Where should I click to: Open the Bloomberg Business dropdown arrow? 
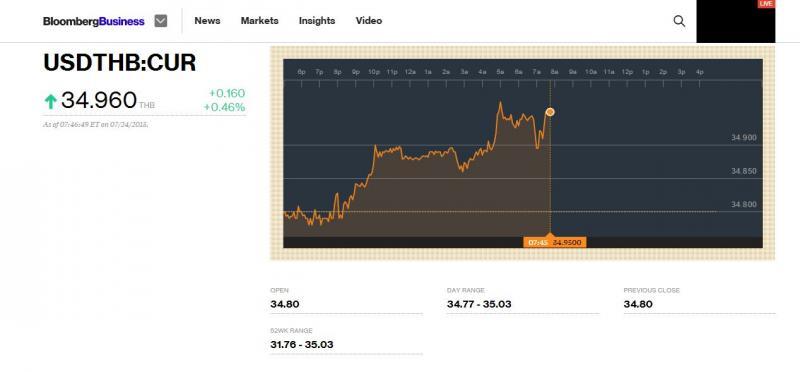161,21
